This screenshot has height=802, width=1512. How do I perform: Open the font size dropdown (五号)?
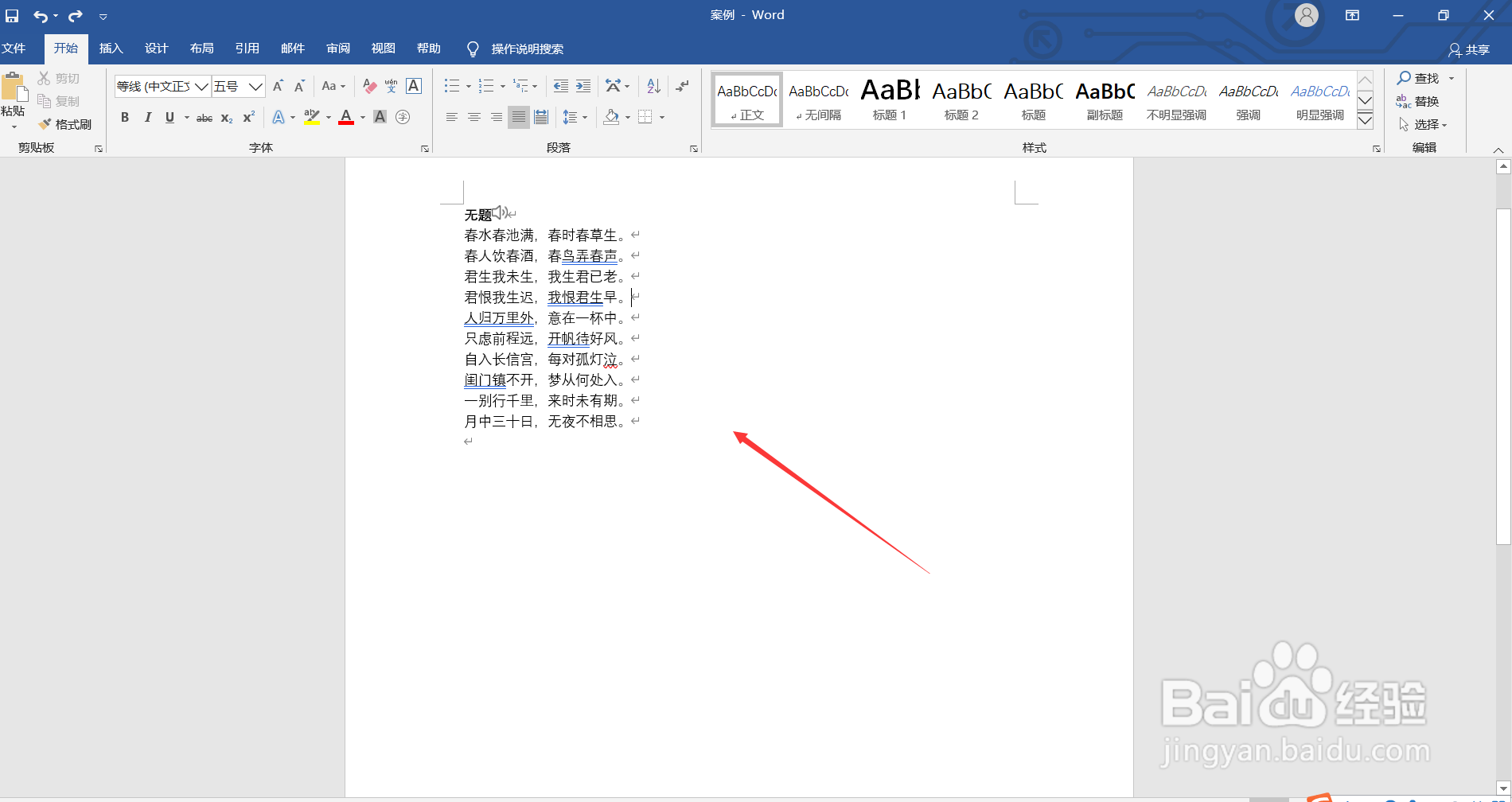point(255,86)
